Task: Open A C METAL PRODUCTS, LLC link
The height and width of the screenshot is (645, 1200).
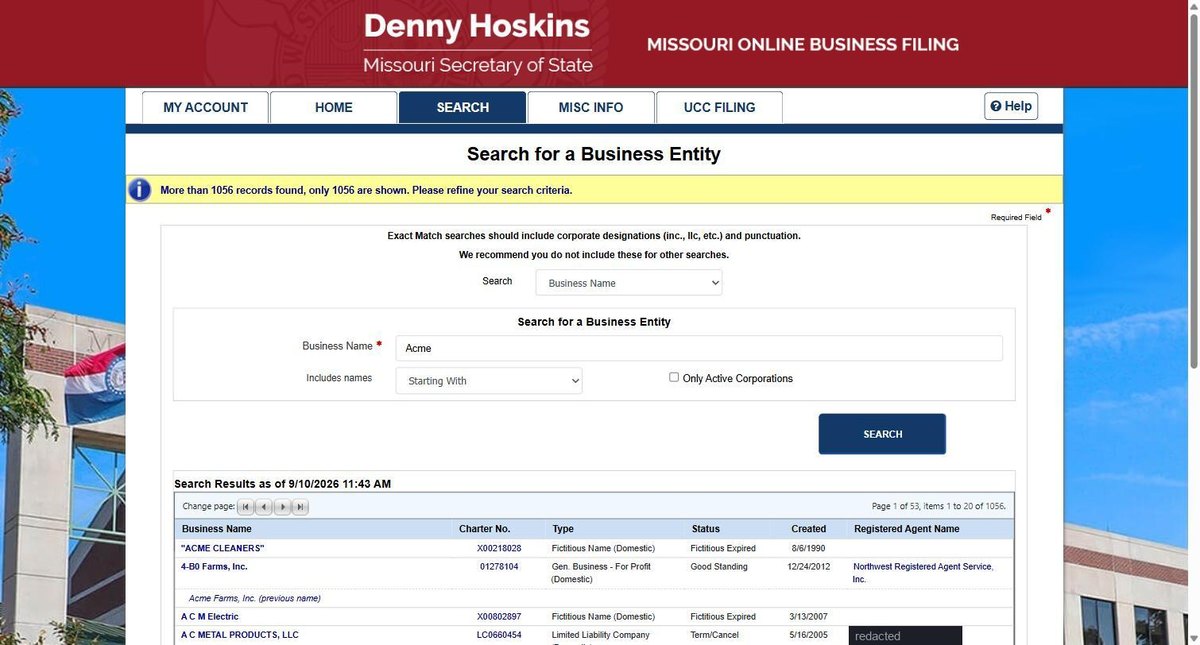Action: pyautogui.click(x=240, y=635)
